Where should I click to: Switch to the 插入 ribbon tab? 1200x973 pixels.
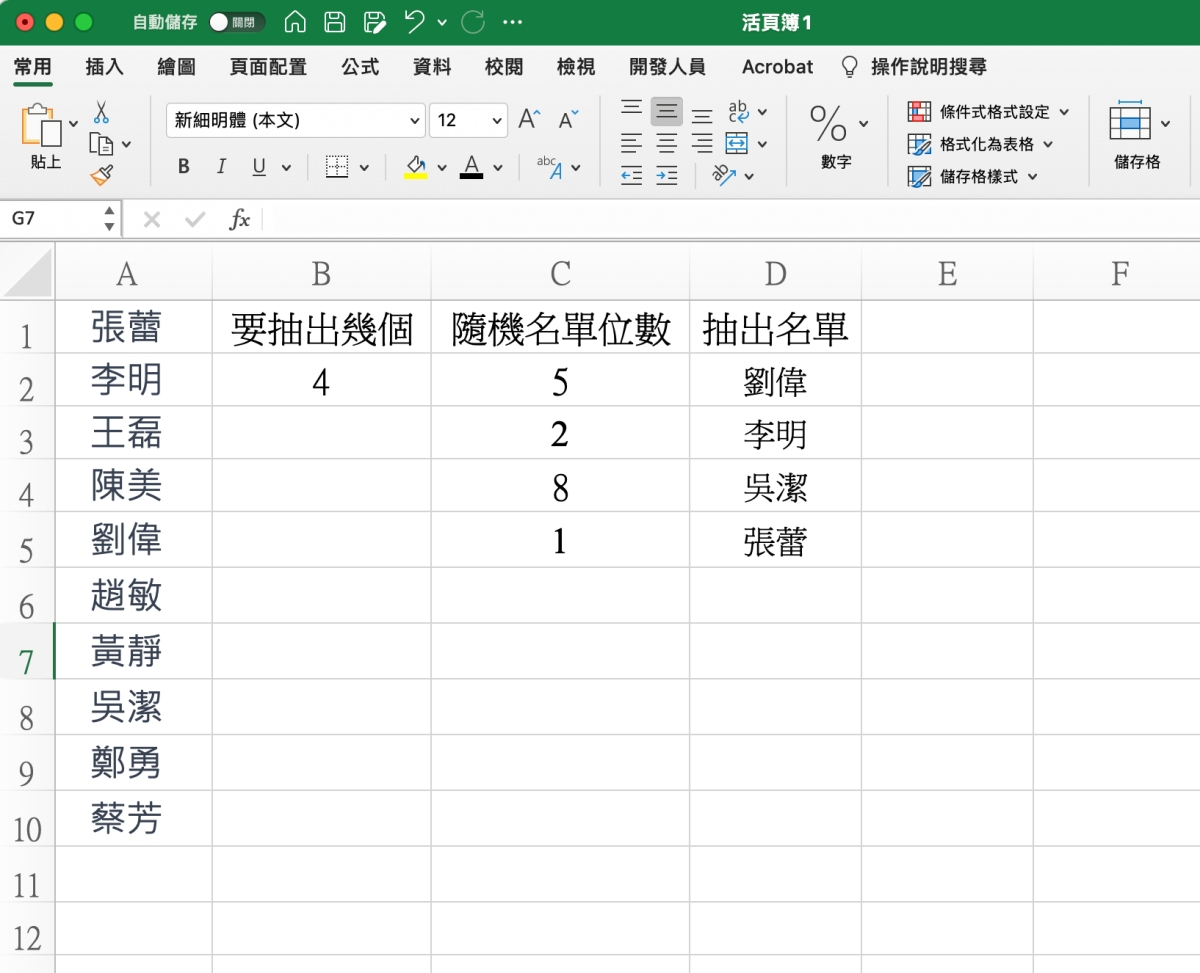104,67
